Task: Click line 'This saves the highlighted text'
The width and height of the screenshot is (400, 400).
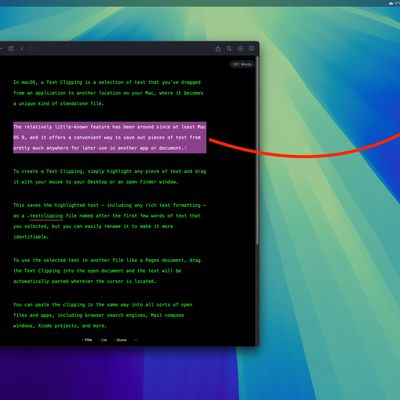Action: (x=110, y=205)
